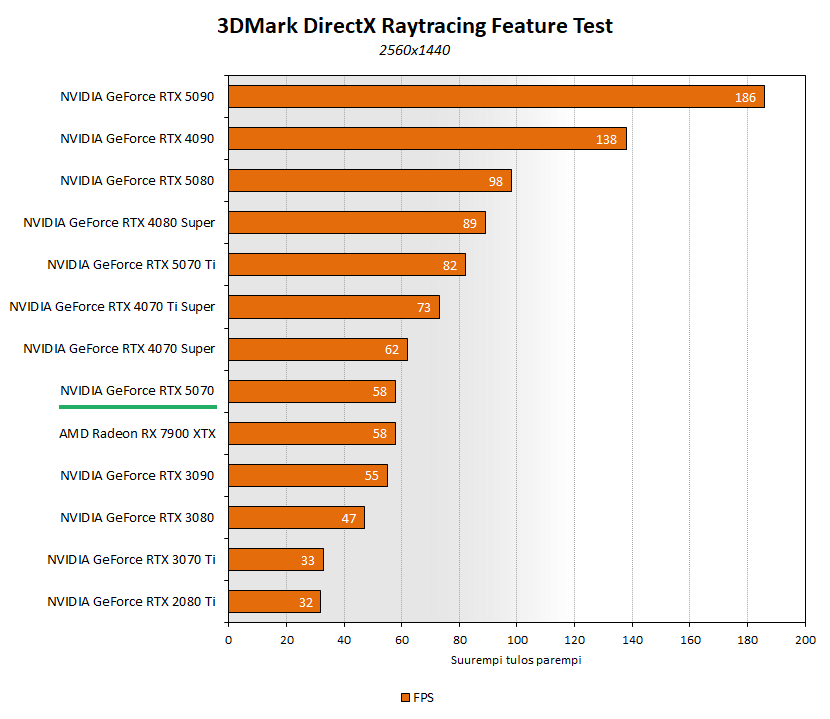Select the 98 value on the RTX 5080 bar

click(x=495, y=182)
